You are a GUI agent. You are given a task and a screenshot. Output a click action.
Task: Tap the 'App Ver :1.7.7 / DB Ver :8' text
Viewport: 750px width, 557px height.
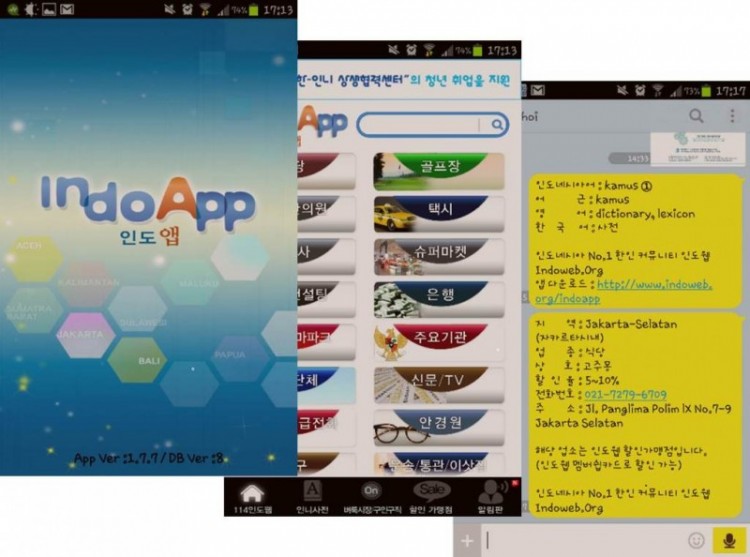click(149, 458)
